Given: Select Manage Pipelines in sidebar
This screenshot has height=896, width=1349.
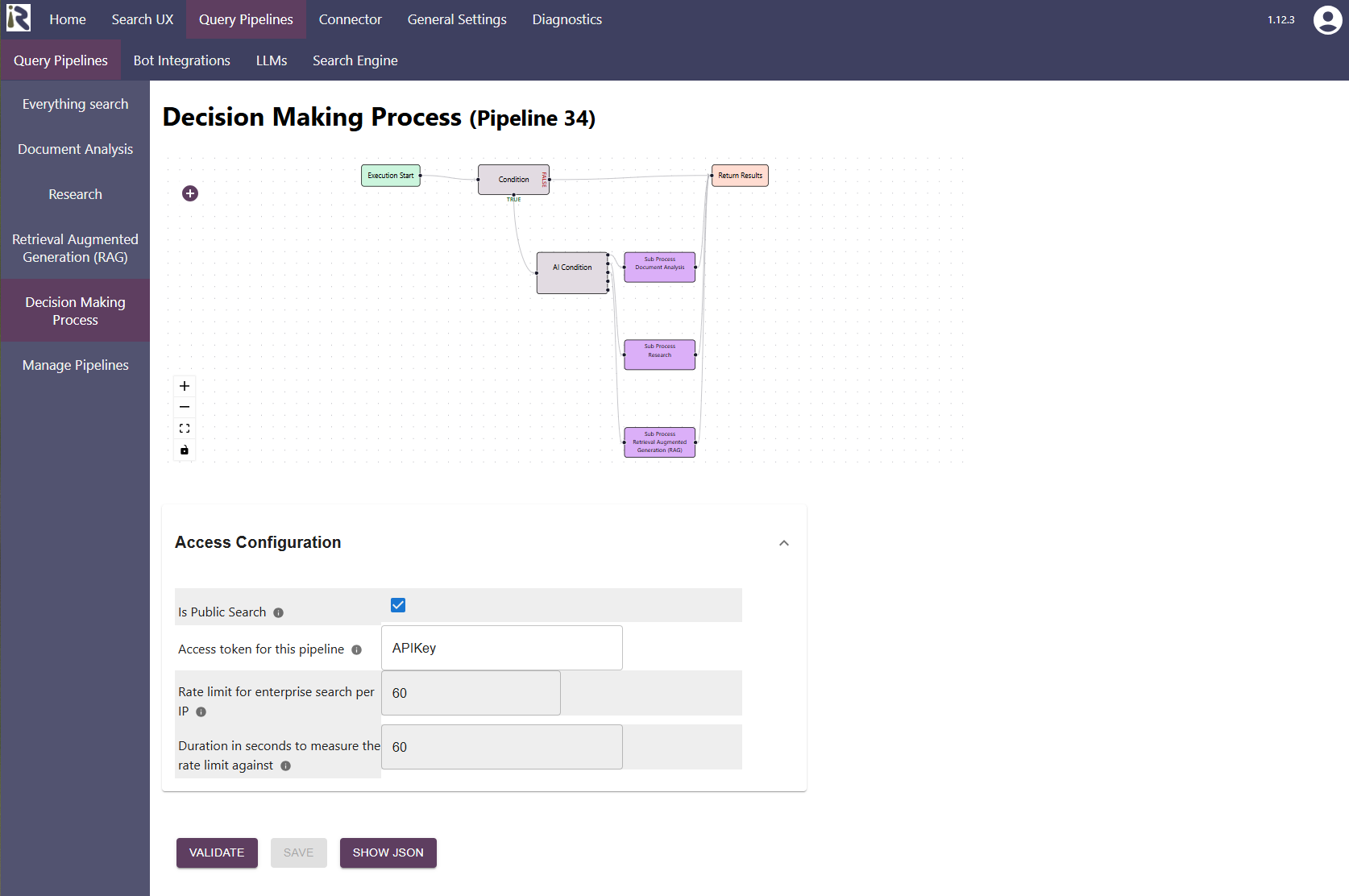Looking at the screenshot, I should [75, 365].
